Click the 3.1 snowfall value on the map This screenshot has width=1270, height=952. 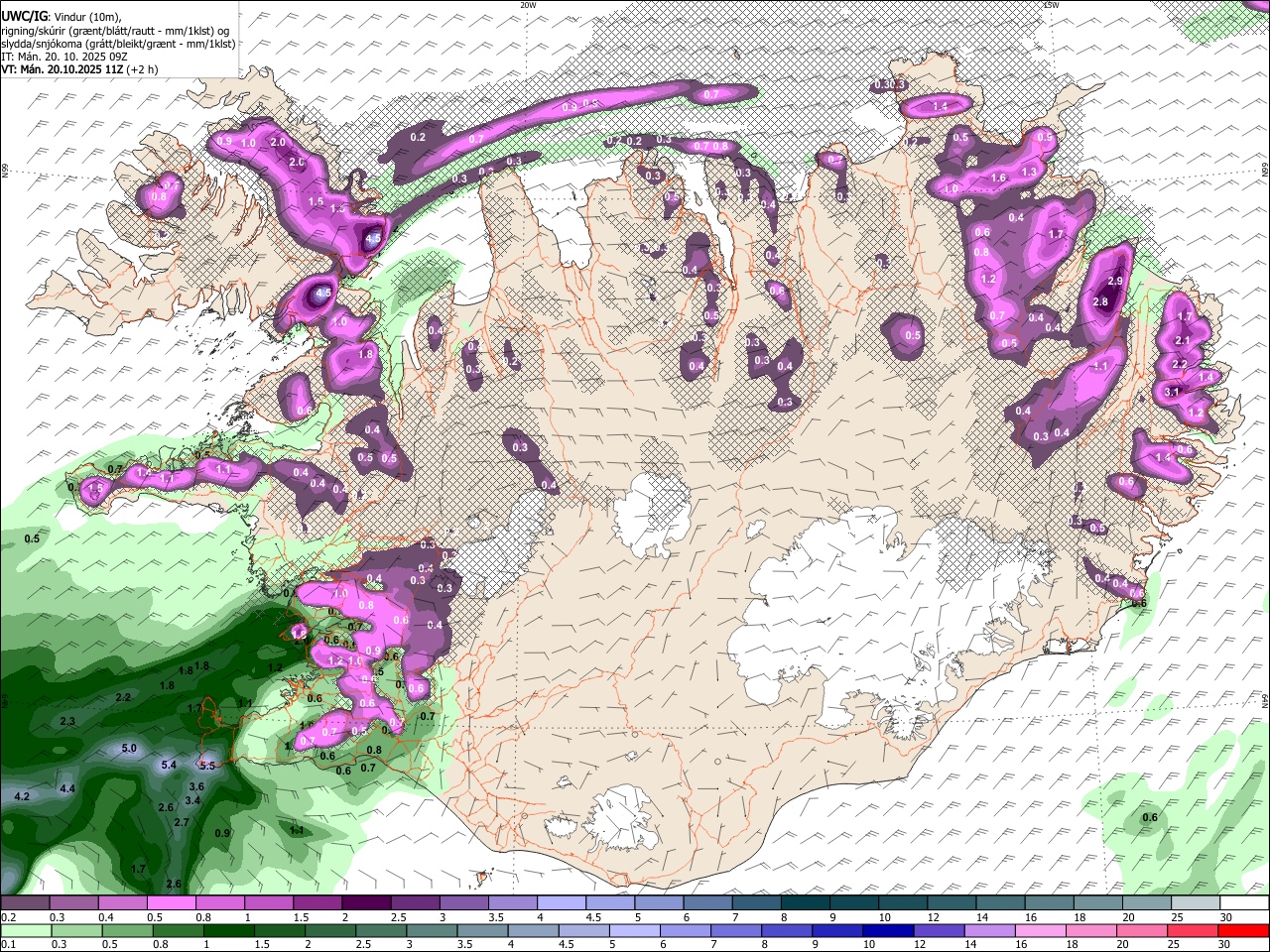(x=1171, y=392)
